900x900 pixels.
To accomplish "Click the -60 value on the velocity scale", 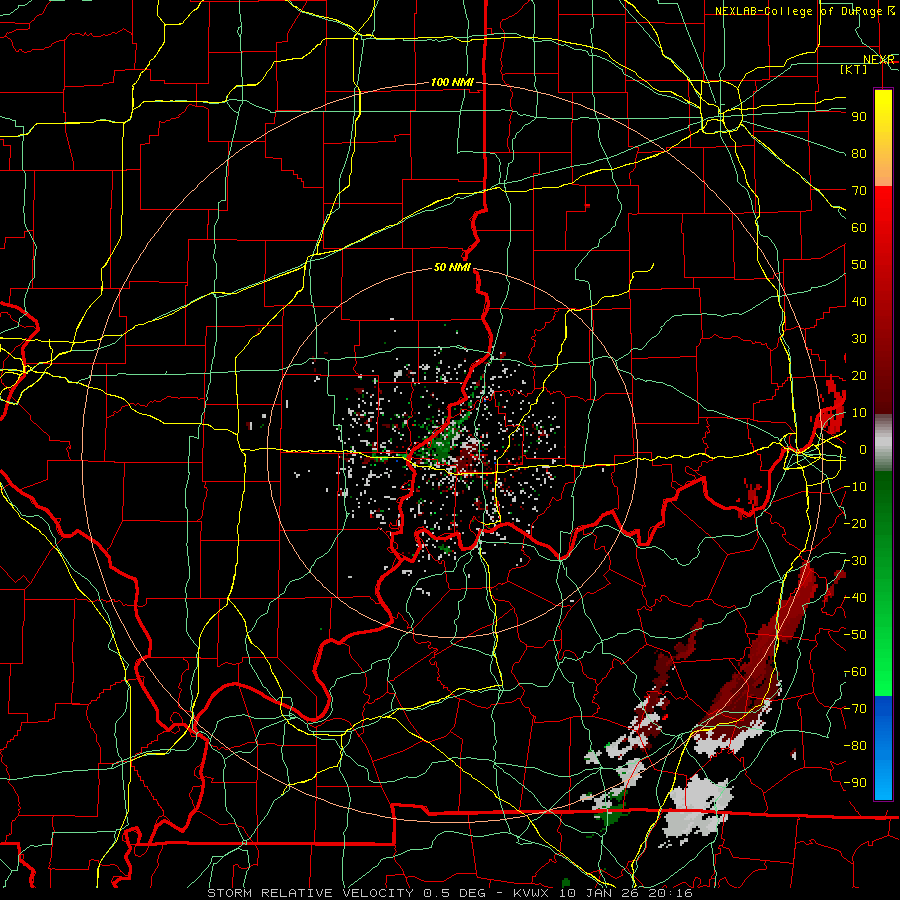I will coord(856,672).
